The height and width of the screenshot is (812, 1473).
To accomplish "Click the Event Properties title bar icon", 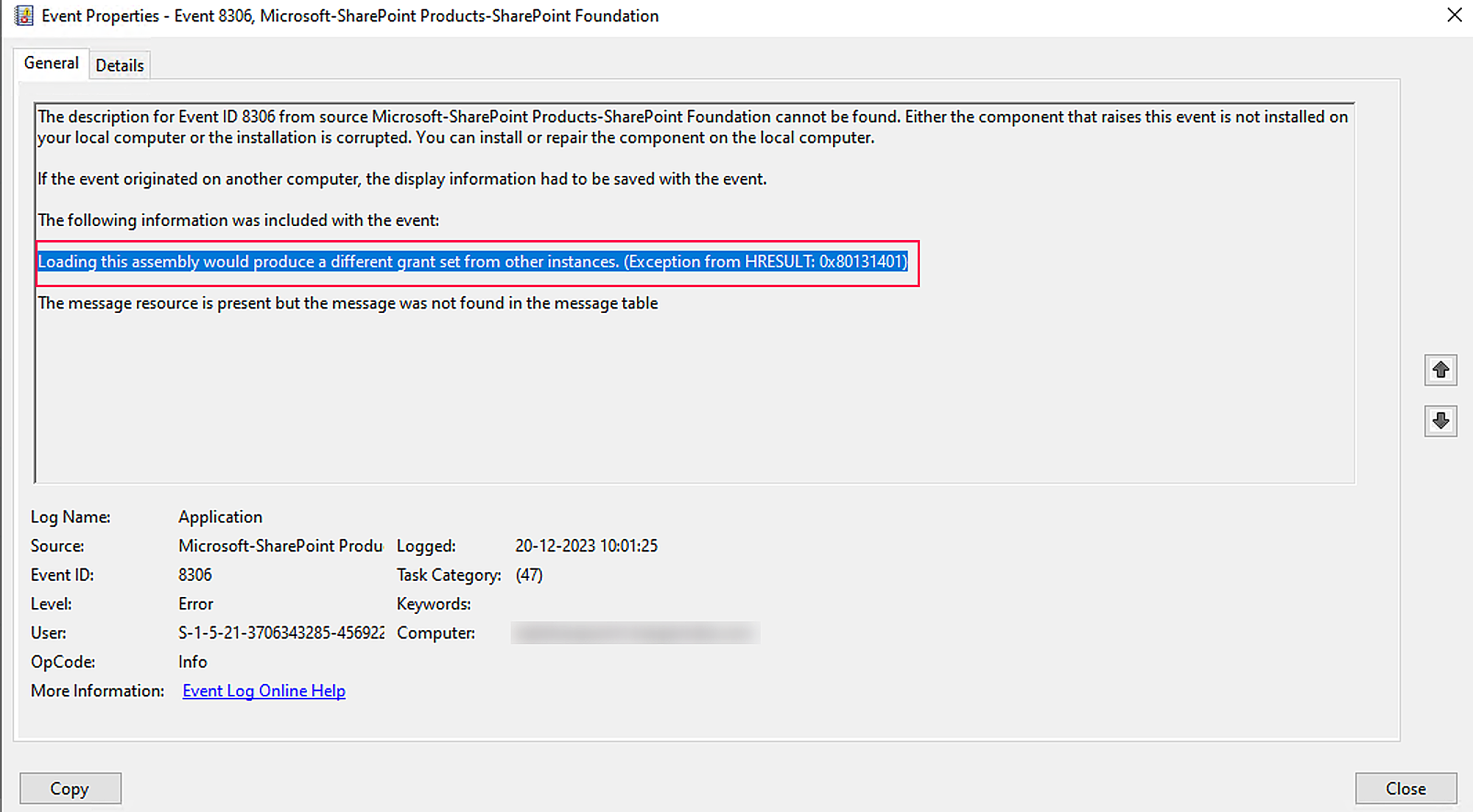I will (24, 15).
